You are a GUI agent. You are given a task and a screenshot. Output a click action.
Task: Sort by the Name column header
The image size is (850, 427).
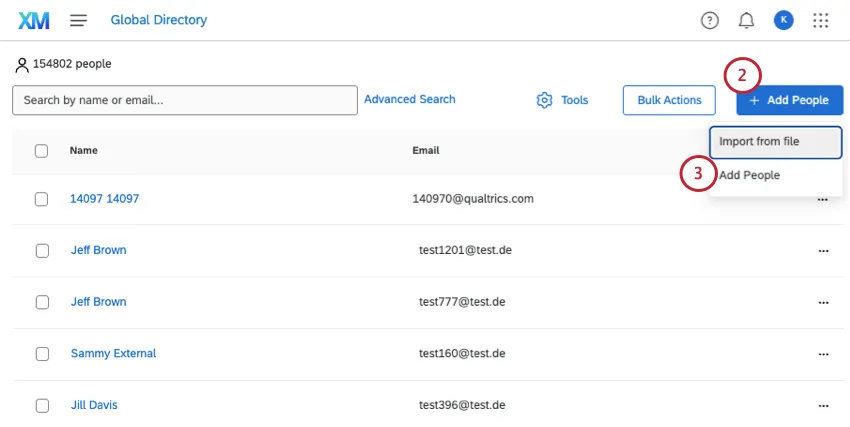(84, 151)
